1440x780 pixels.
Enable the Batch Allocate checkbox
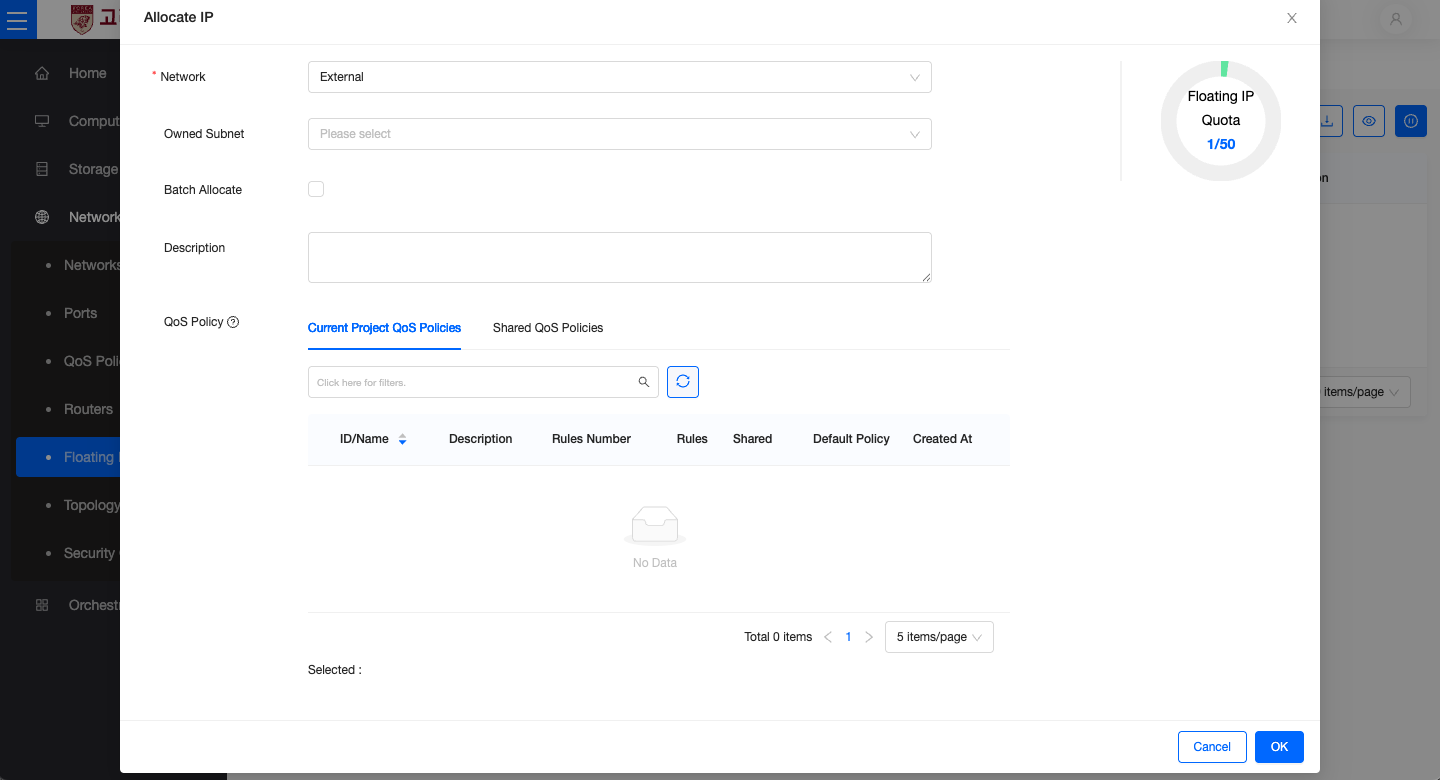(316, 189)
